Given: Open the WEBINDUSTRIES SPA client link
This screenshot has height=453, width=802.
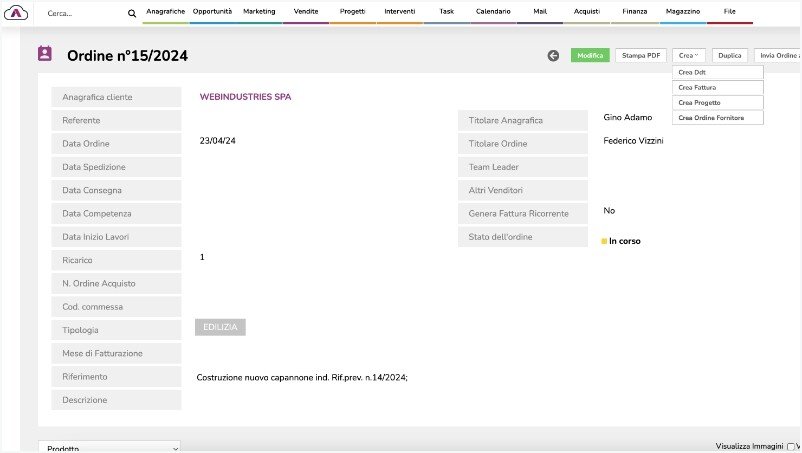Looking at the screenshot, I should 245,97.
